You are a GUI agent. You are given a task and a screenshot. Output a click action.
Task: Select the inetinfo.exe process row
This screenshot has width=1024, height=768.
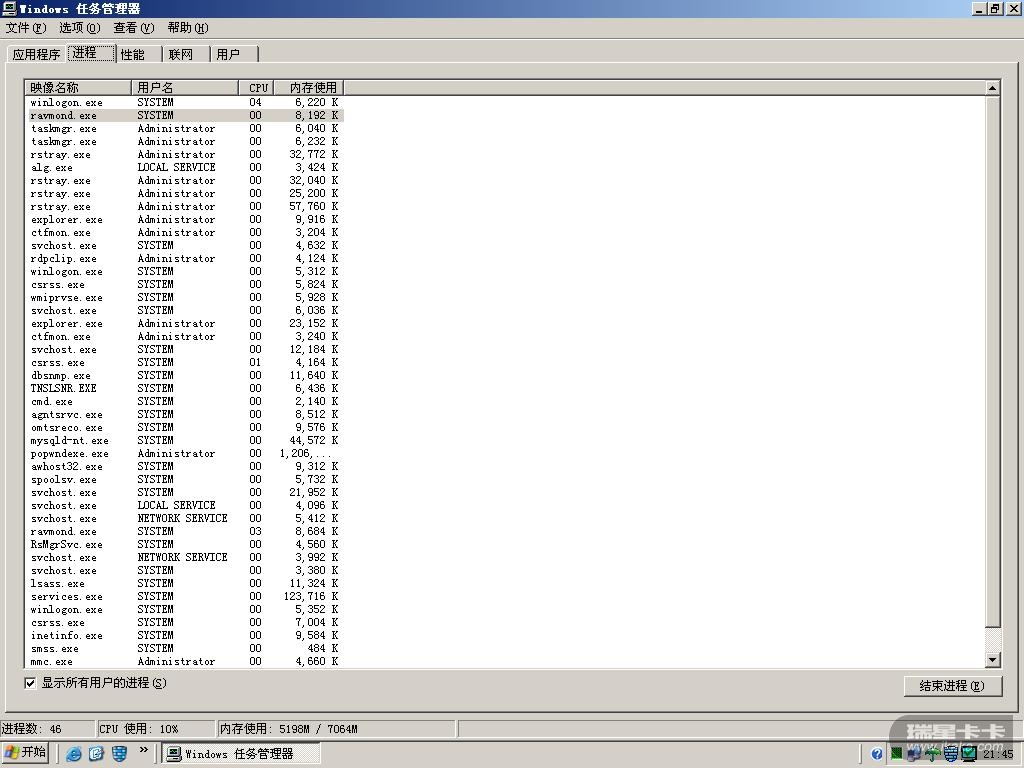point(184,635)
